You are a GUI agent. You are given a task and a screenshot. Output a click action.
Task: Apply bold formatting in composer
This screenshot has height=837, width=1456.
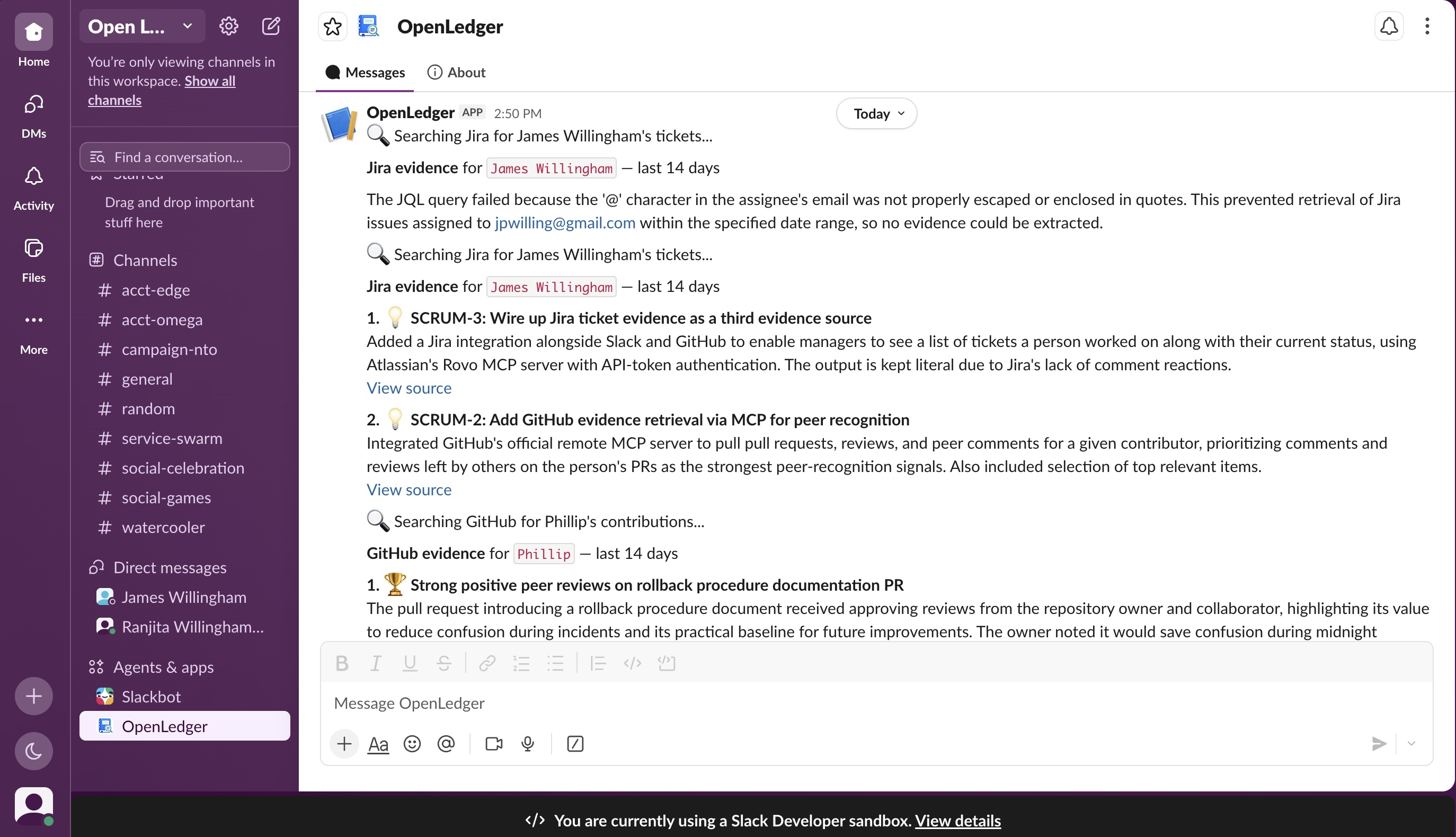(x=342, y=663)
